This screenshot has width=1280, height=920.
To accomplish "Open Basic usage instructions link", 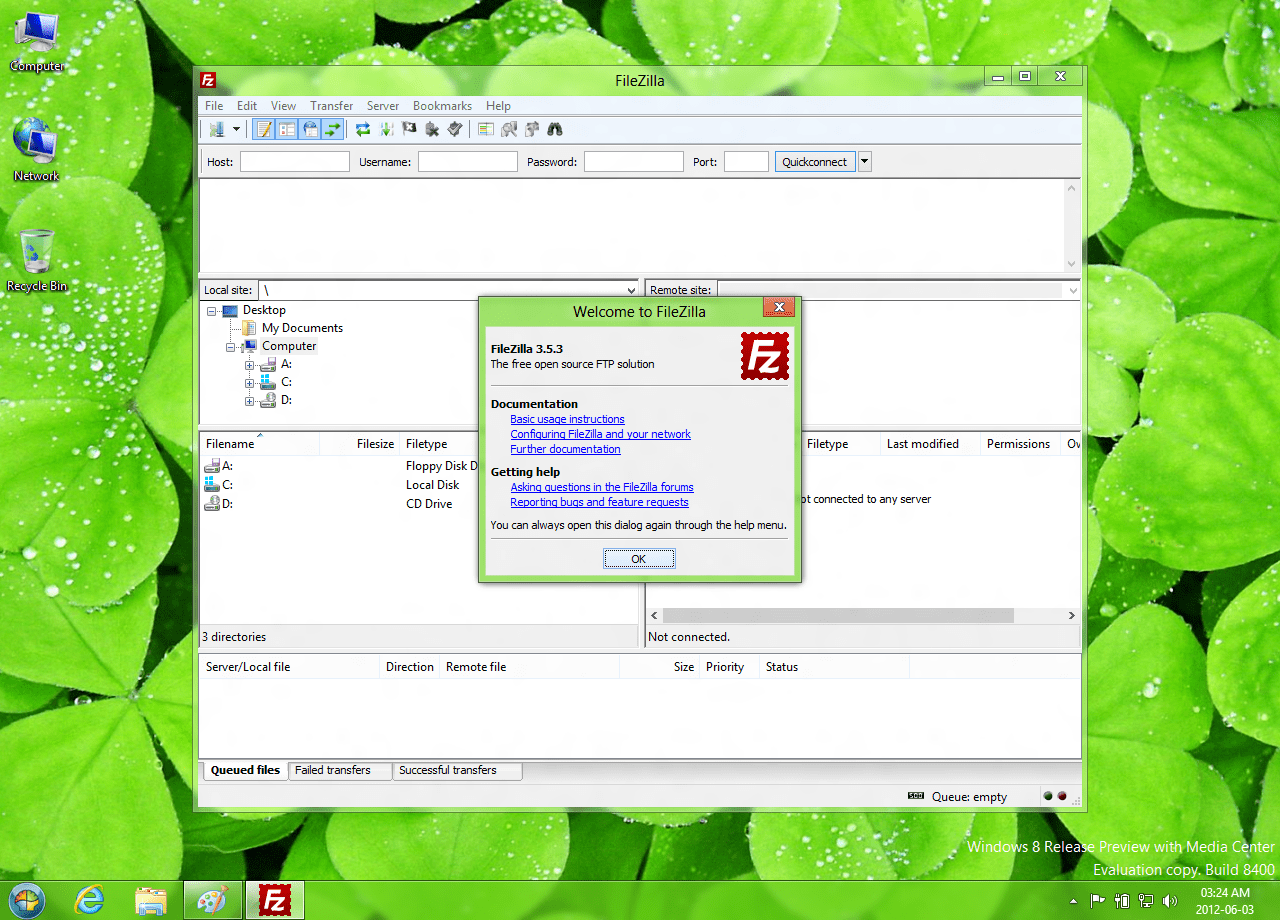I will click(x=567, y=420).
